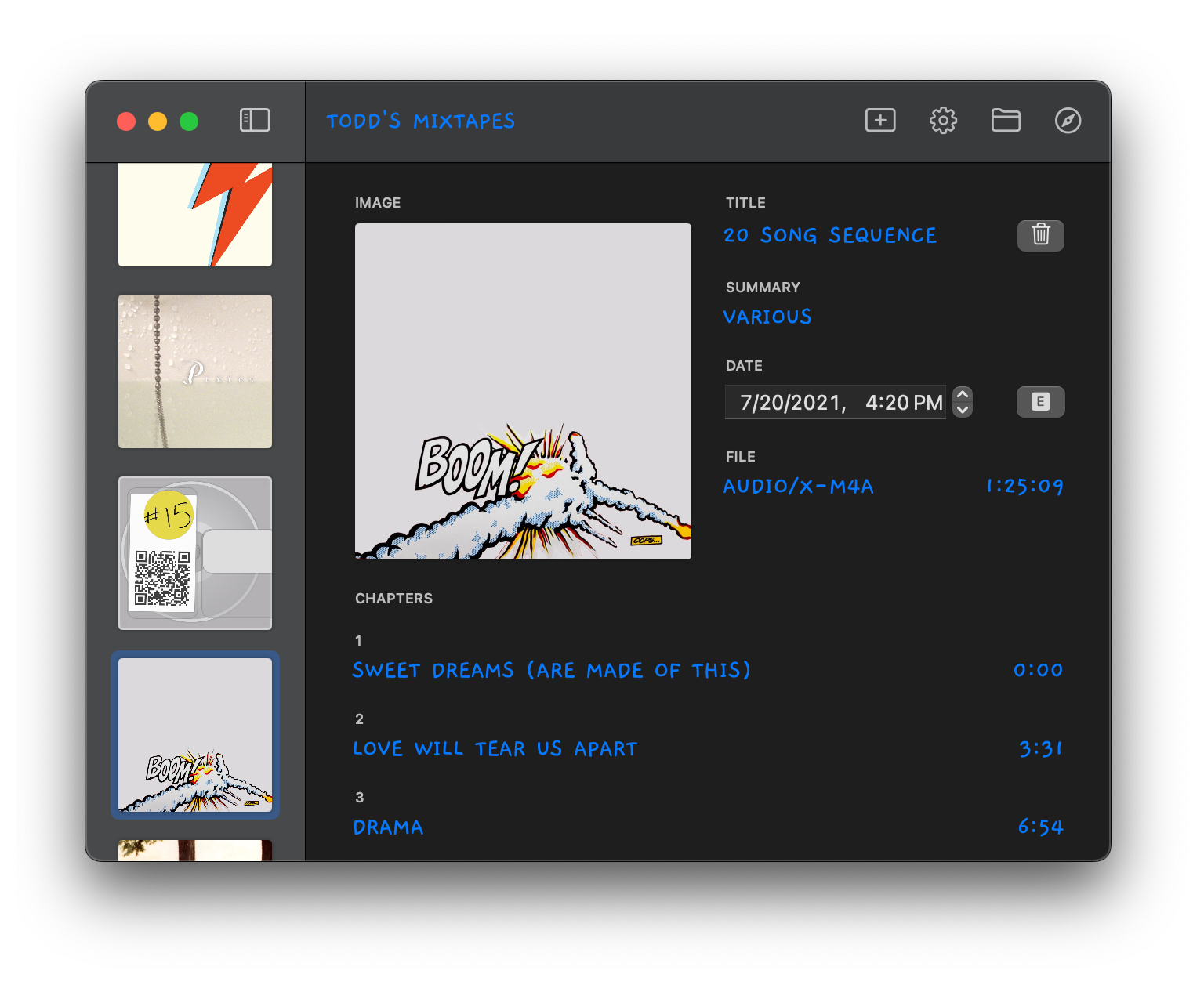Click chapter time 3:31

(x=1041, y=748)
